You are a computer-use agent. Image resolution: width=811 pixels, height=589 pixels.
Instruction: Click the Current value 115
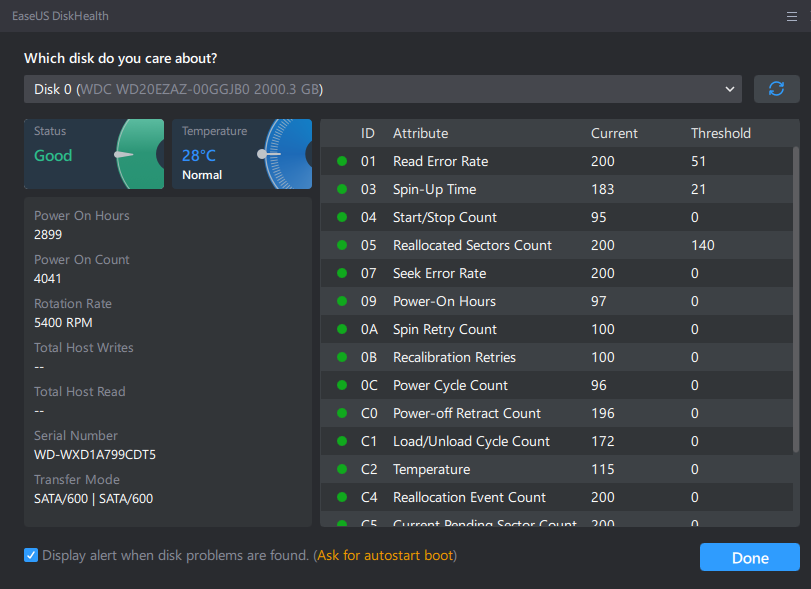tap(603, 469)
